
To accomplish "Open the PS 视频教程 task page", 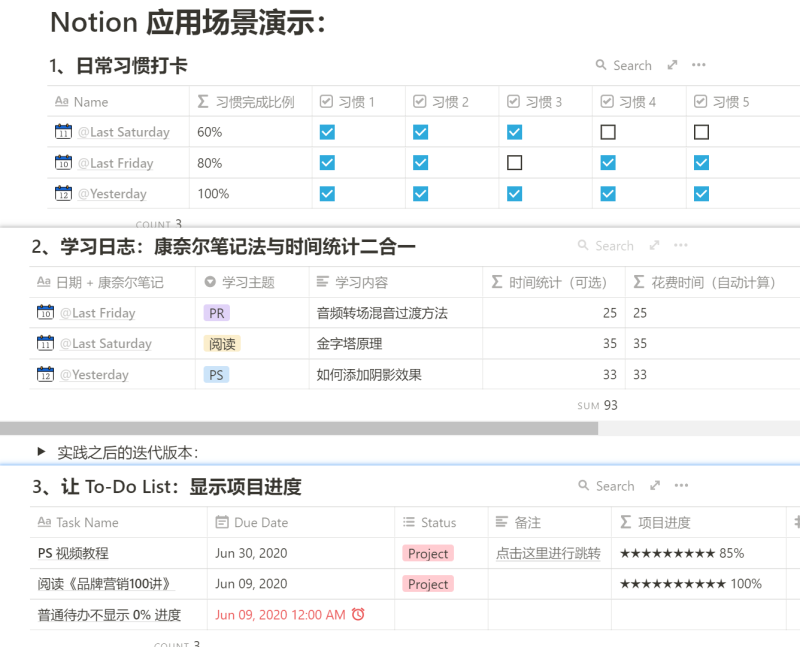I will (x=73, y=553).
